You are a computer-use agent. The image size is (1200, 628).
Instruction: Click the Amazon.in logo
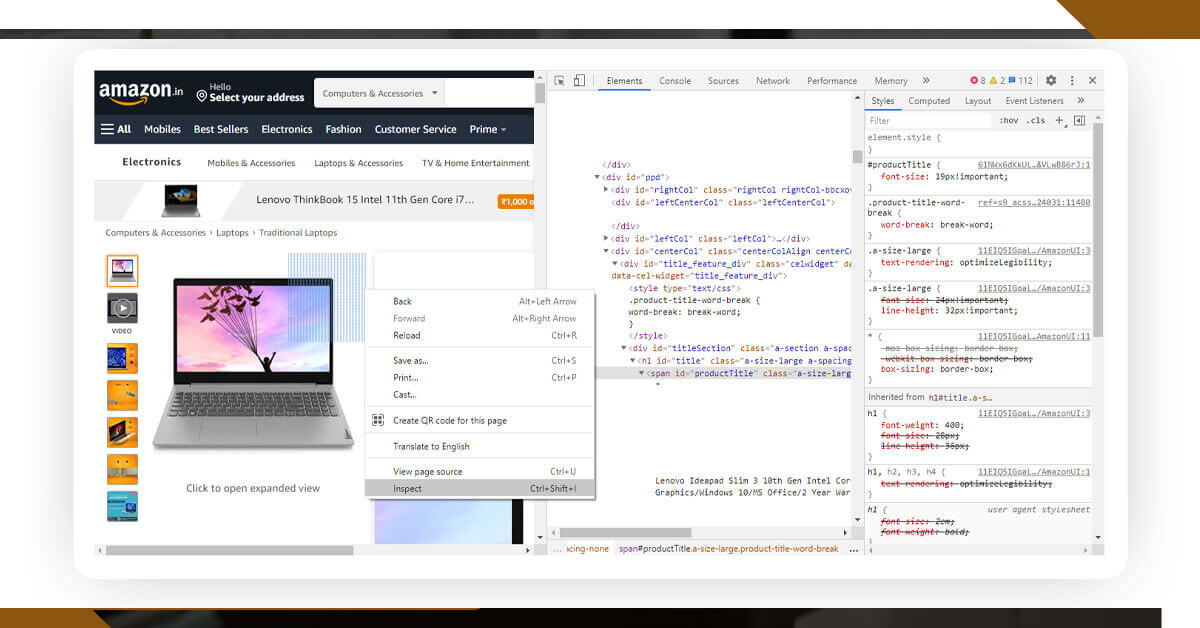coord(141,93)
